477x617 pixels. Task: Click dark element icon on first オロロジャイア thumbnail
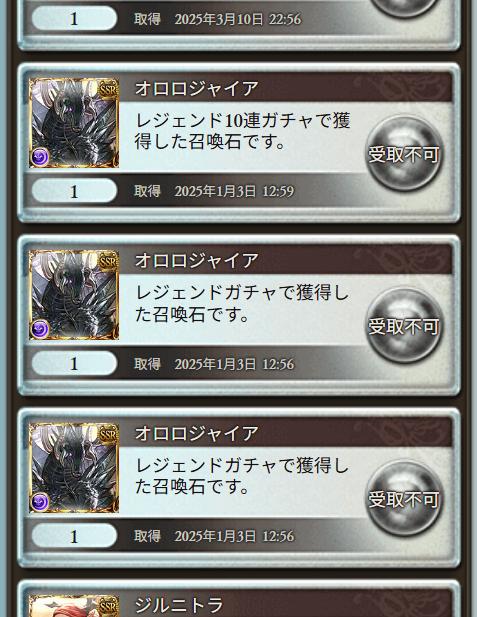pyautogui.click(x=40, y=157)
